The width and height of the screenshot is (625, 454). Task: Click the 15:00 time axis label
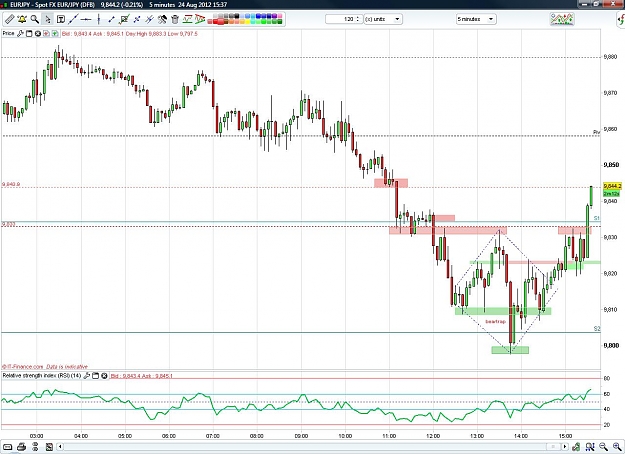[x=565, y=436]
